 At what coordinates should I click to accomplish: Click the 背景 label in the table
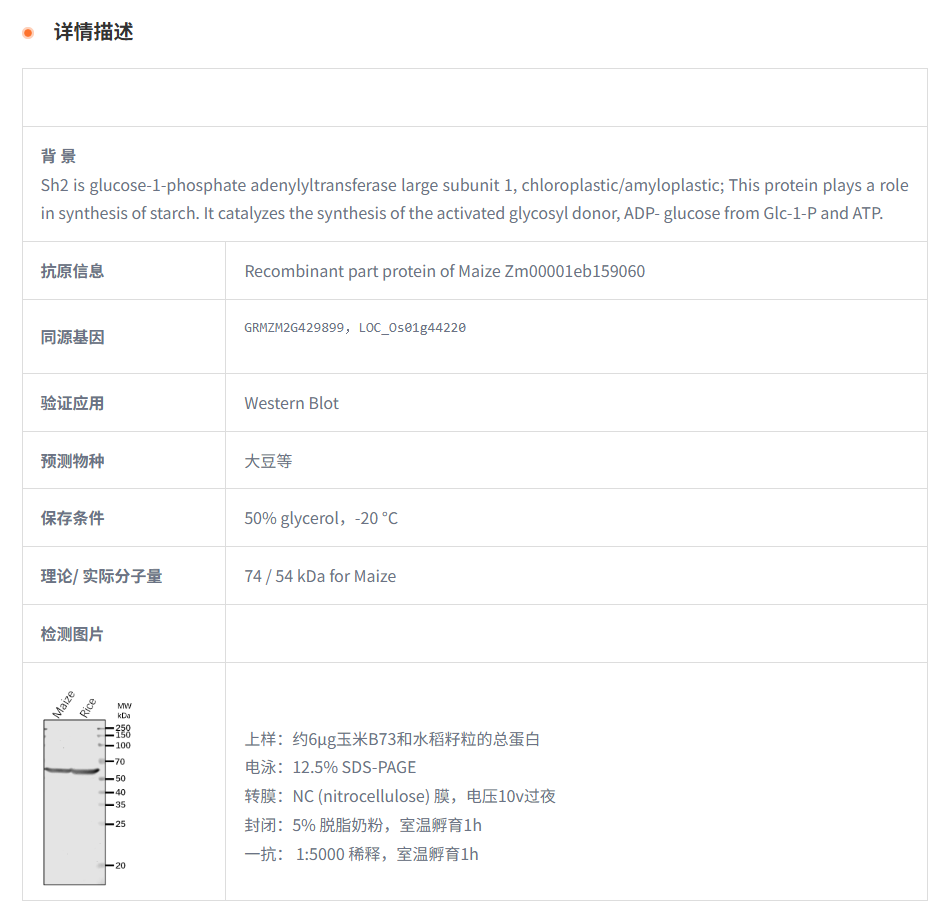coord(58,156)
